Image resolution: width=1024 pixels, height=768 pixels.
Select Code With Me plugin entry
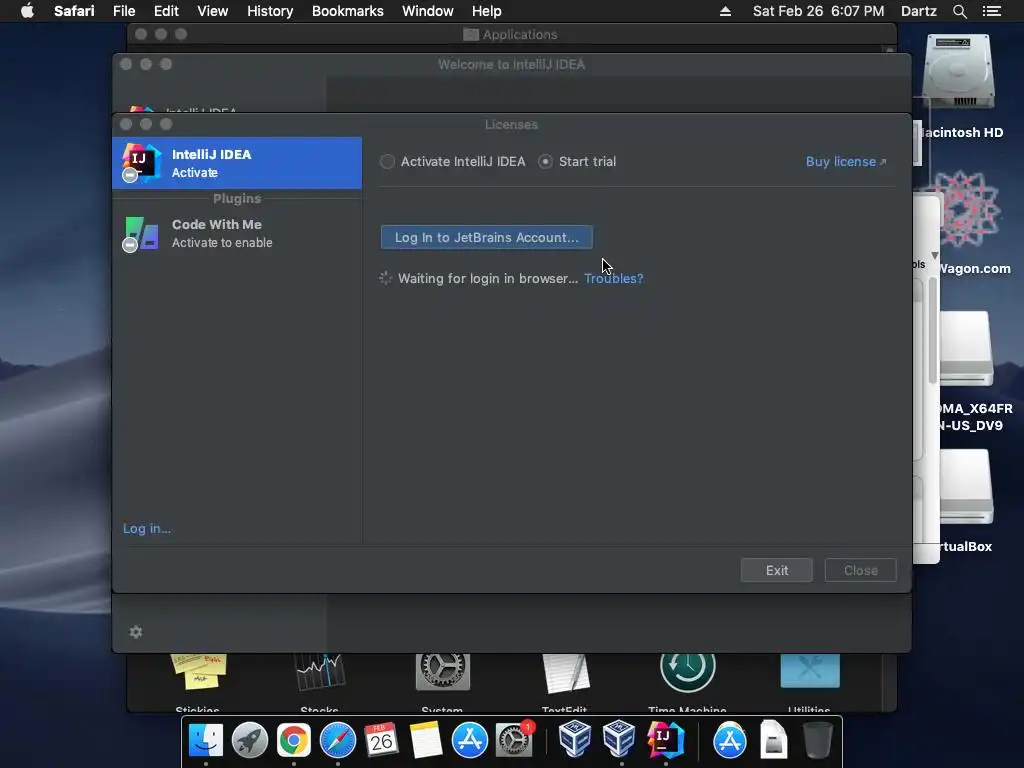coord(237,233)
